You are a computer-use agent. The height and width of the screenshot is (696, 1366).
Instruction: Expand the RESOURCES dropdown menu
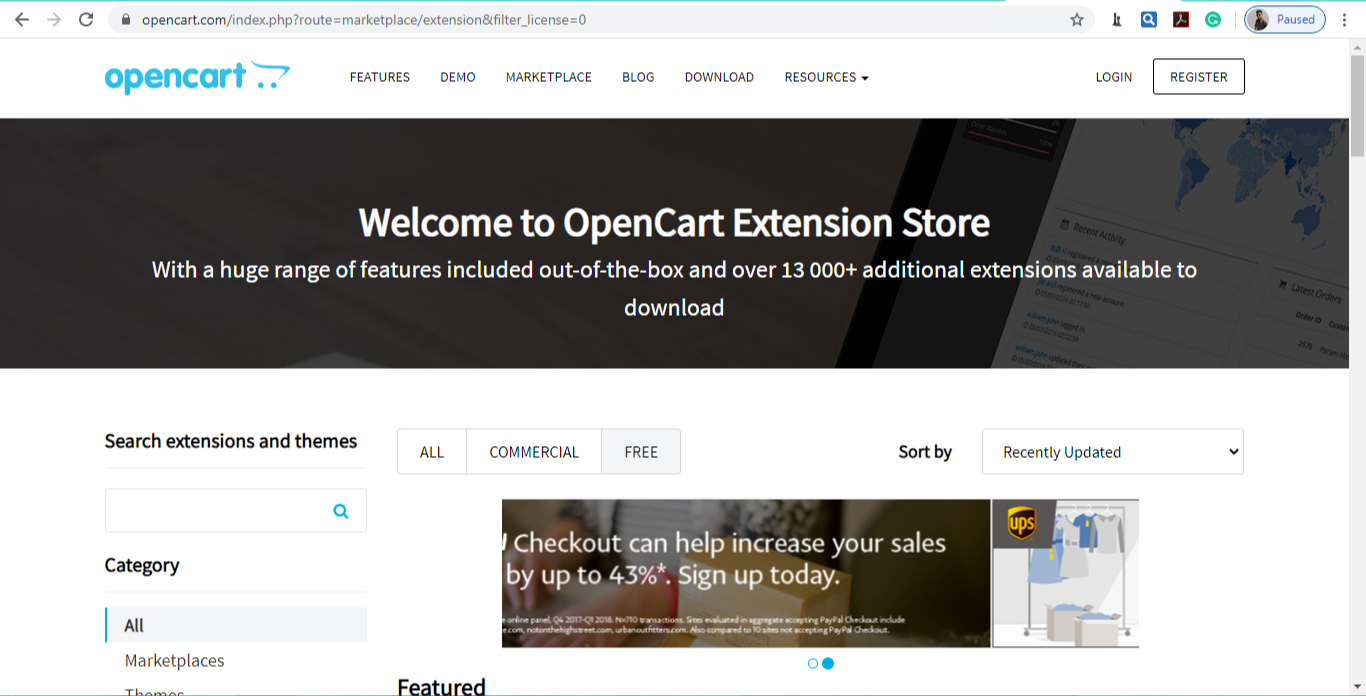[826, 77]
